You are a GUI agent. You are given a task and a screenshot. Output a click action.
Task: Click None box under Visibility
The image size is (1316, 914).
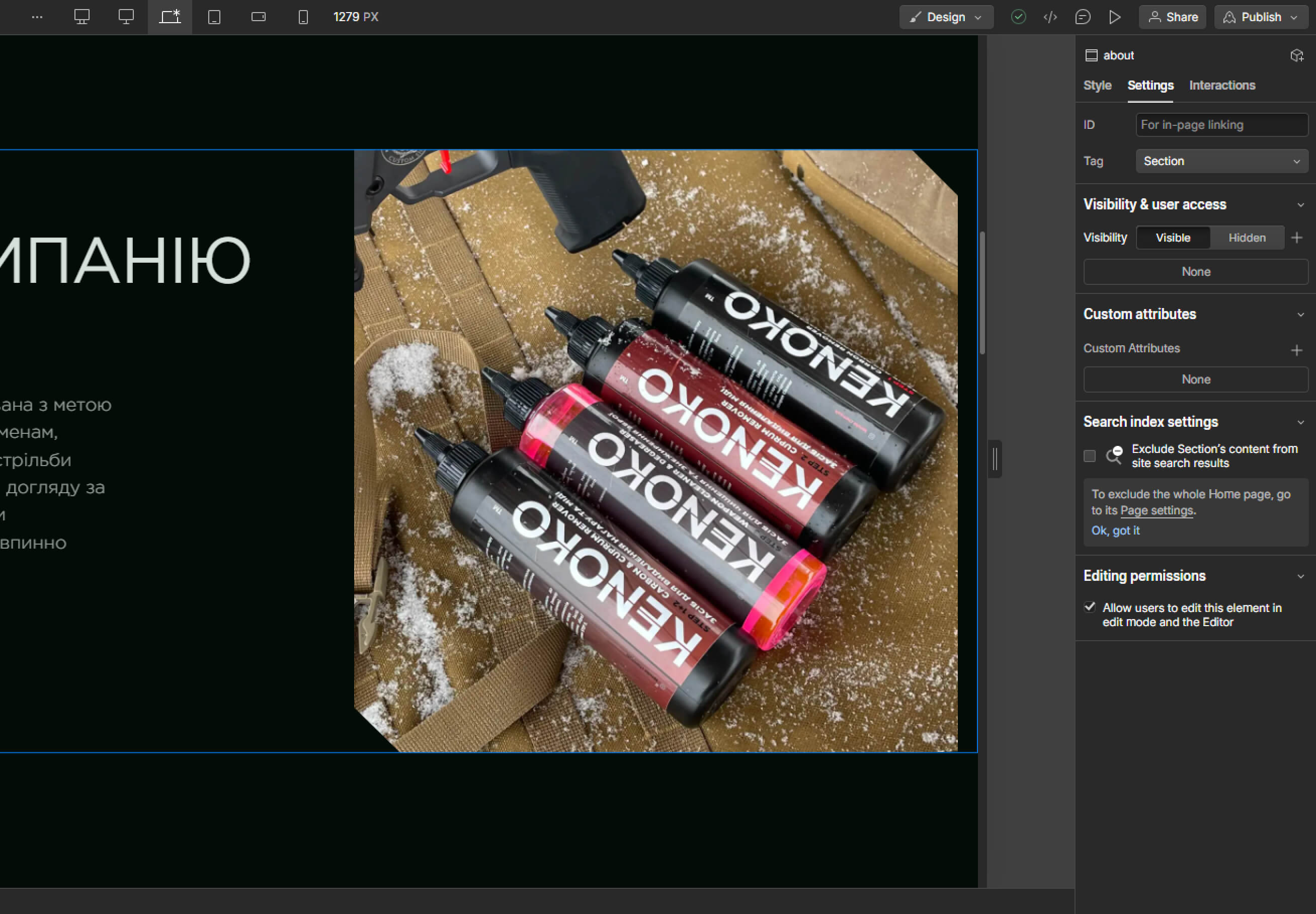[1195, 272]
